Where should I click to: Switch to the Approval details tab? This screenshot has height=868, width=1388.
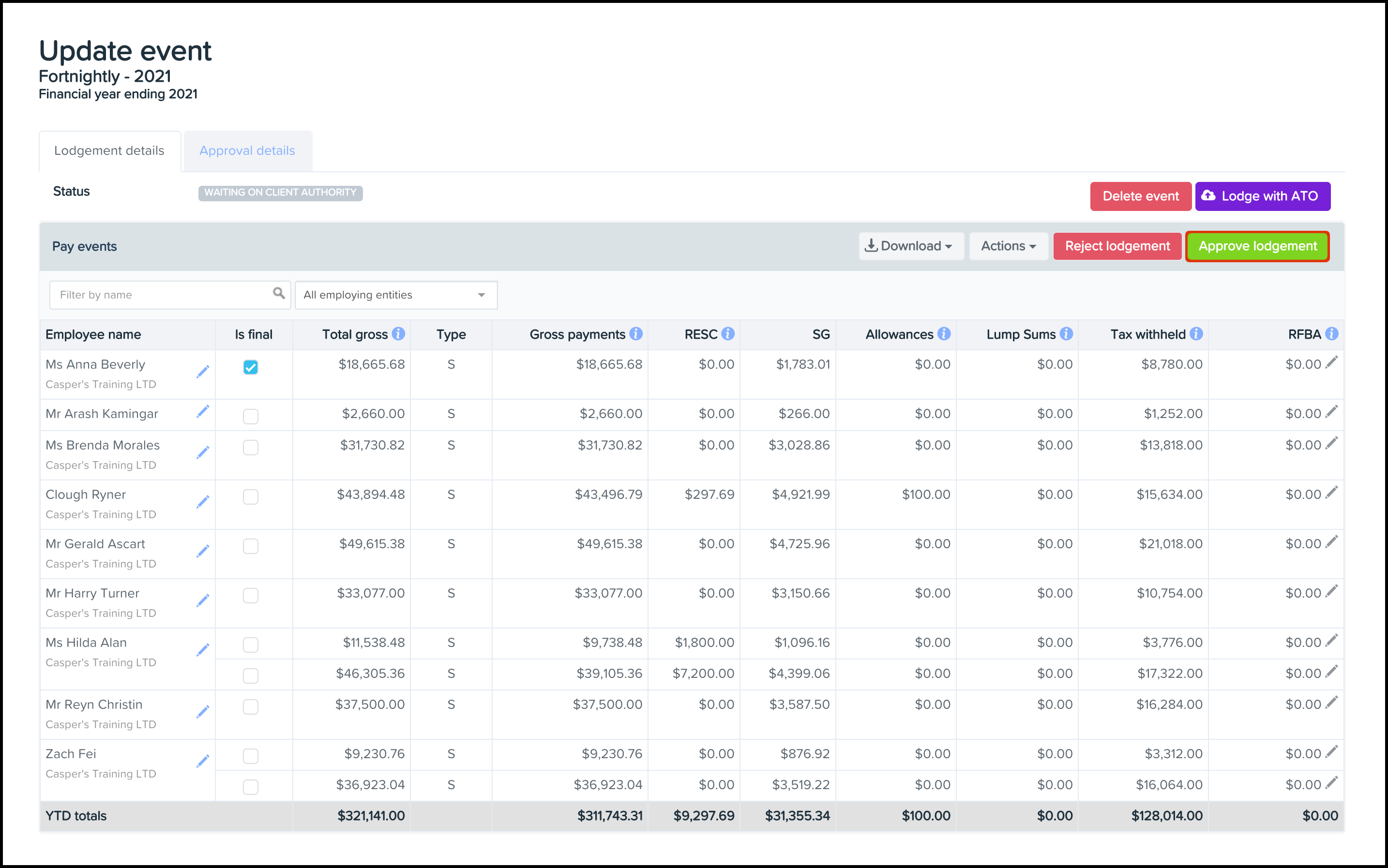point(247,151)
